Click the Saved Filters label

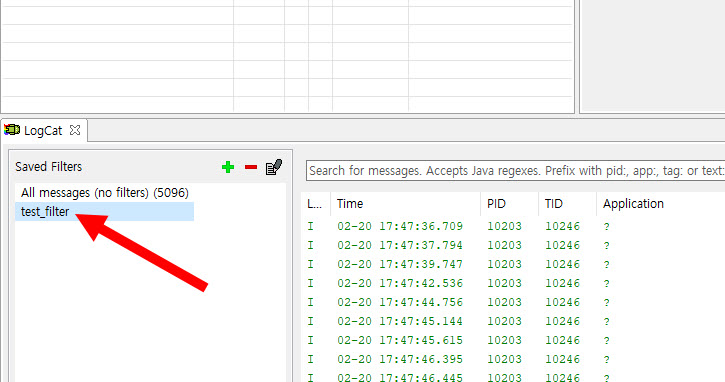point(49,166)
